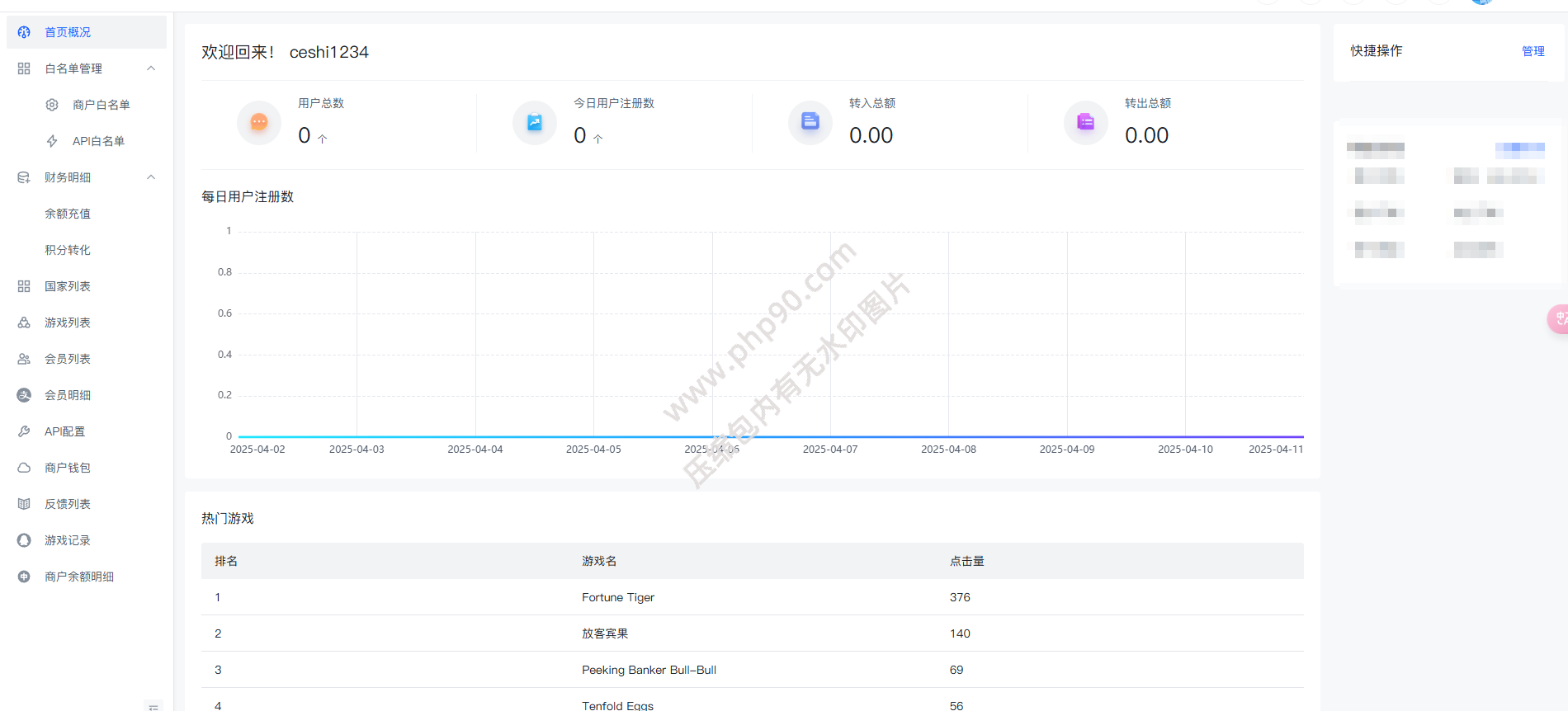Click the gear icon beside 商户白名单
Screen dimensions: 1568x711
52,105
